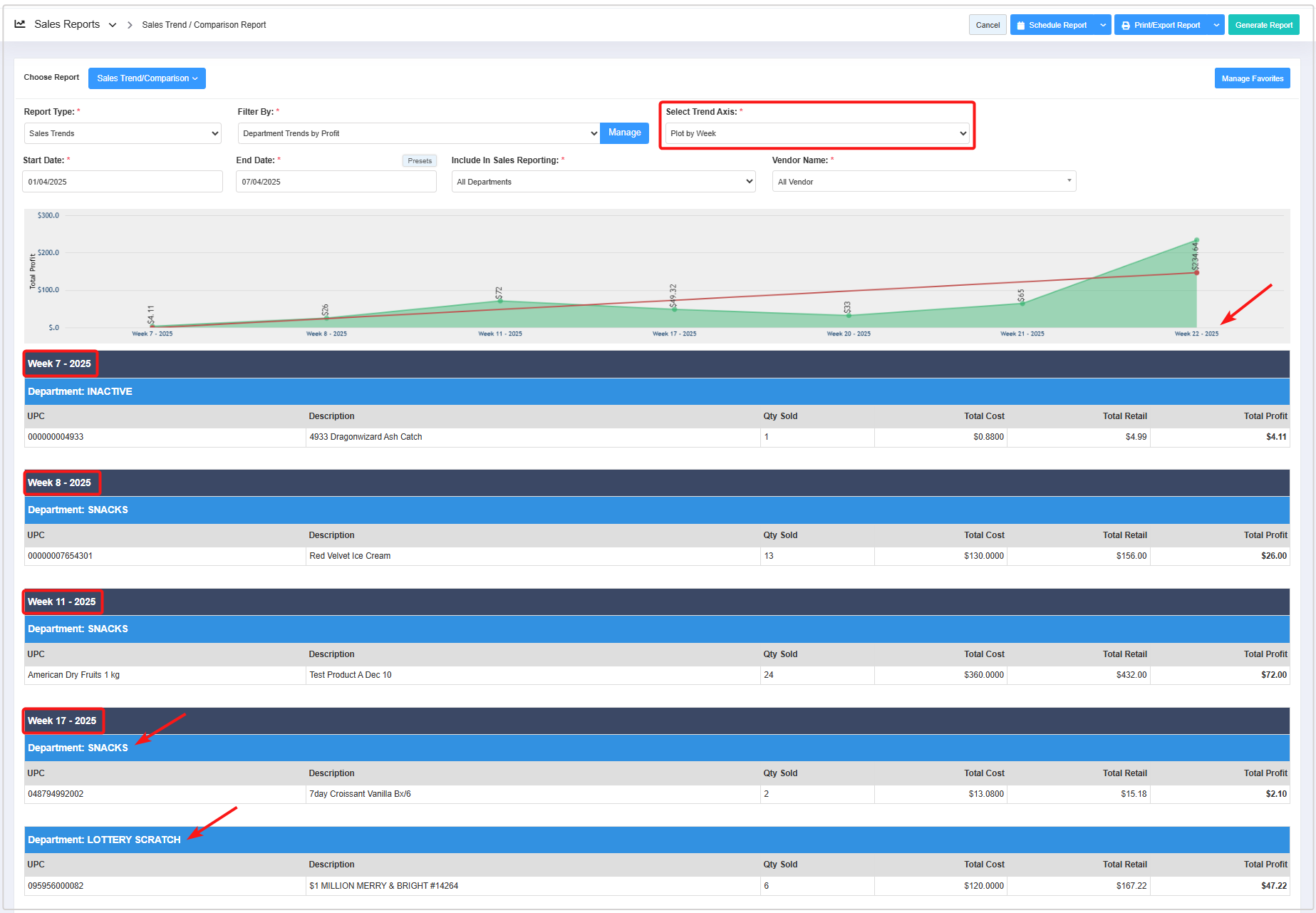This screenshot has height=913, width=1316.
Task: Click the Presets button for End Date
Action: point(420,161)
